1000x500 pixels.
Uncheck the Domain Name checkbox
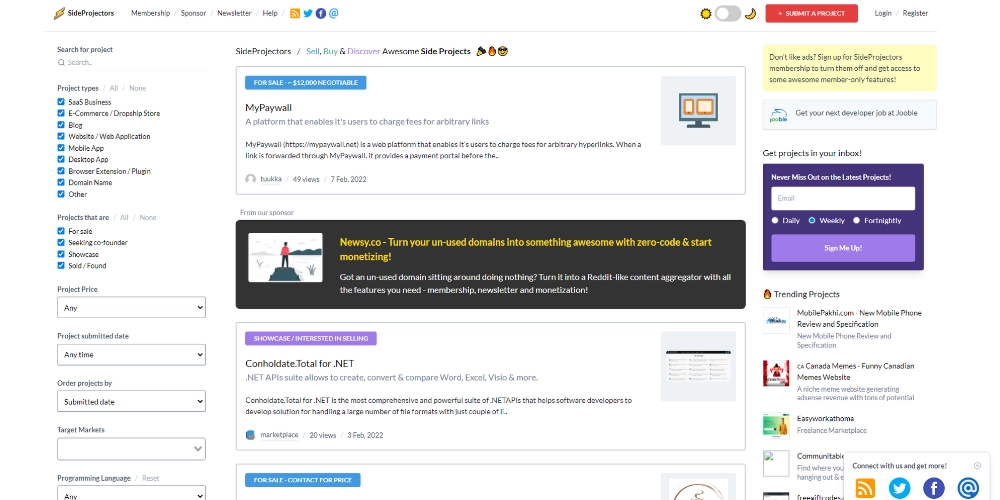point(61,182)
